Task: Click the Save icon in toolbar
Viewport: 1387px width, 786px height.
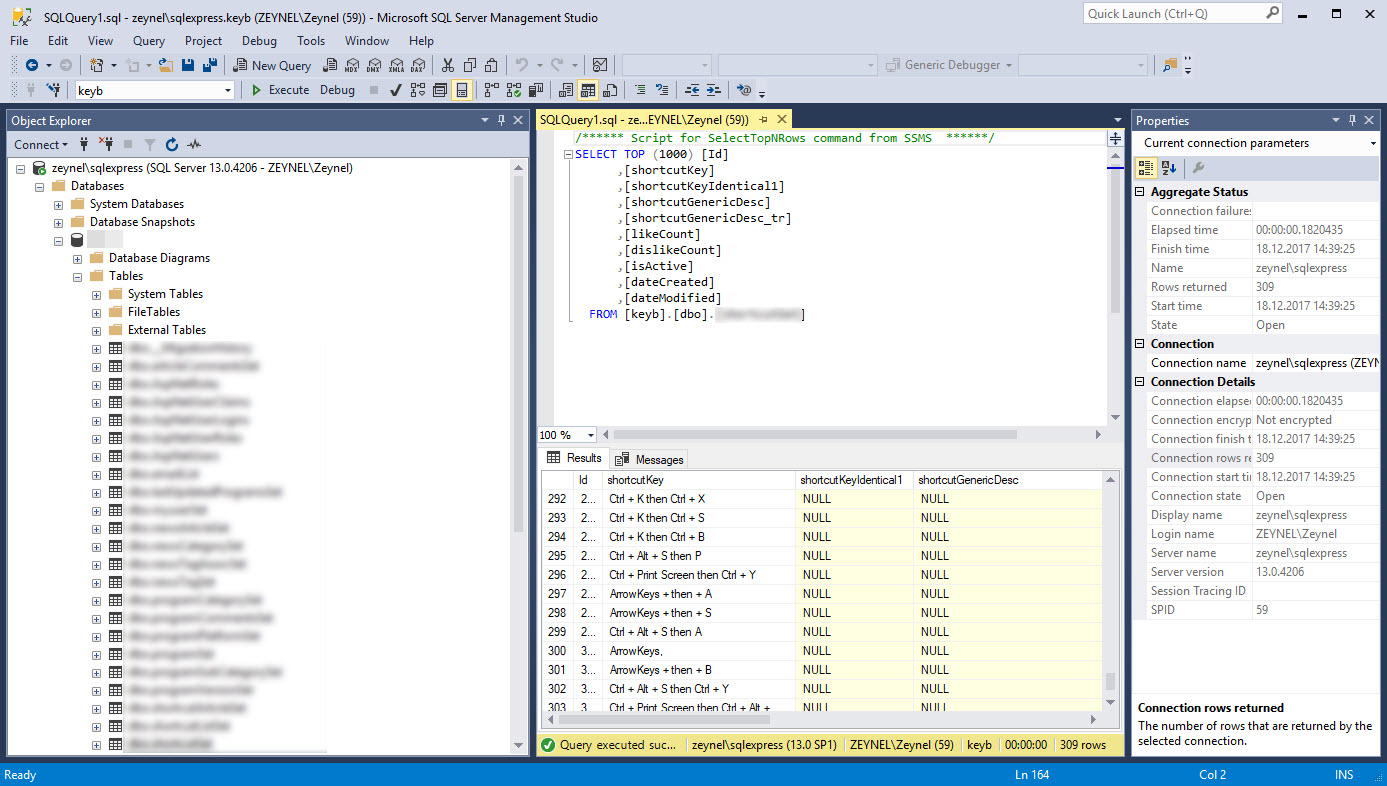Action: 188,65
